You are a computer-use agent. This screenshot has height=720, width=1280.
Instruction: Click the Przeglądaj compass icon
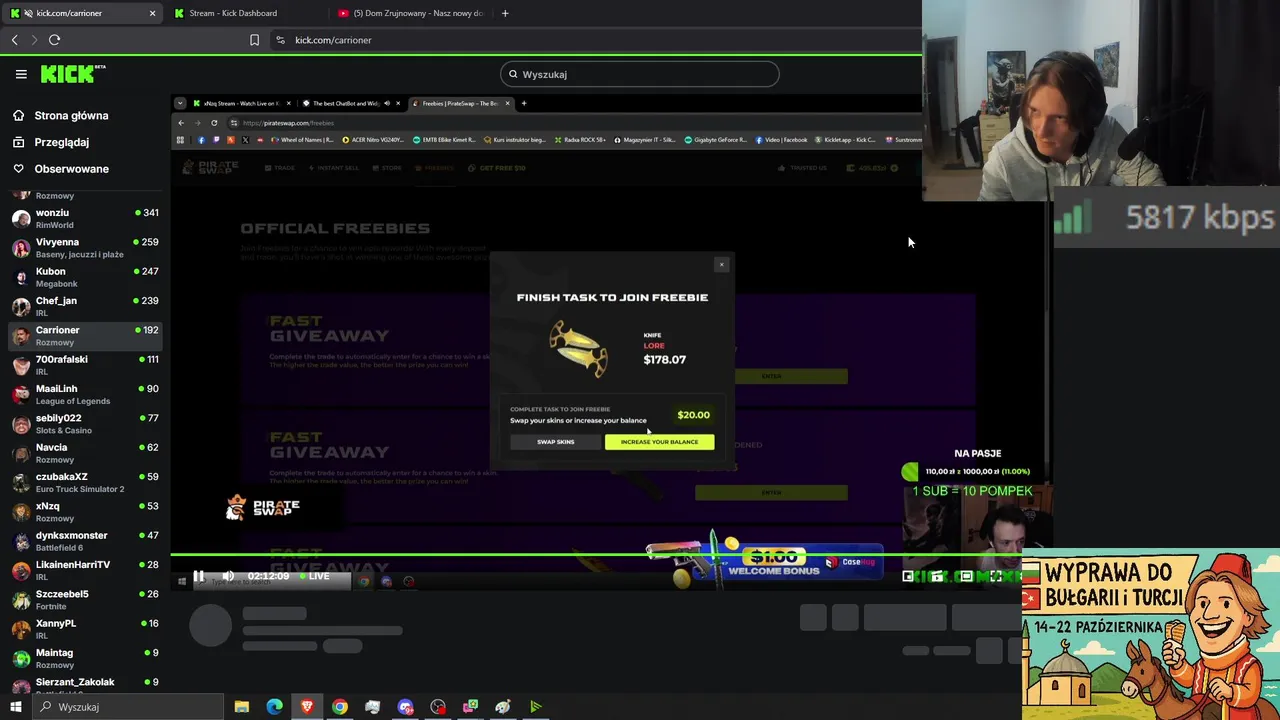click(x=18, y=142)
